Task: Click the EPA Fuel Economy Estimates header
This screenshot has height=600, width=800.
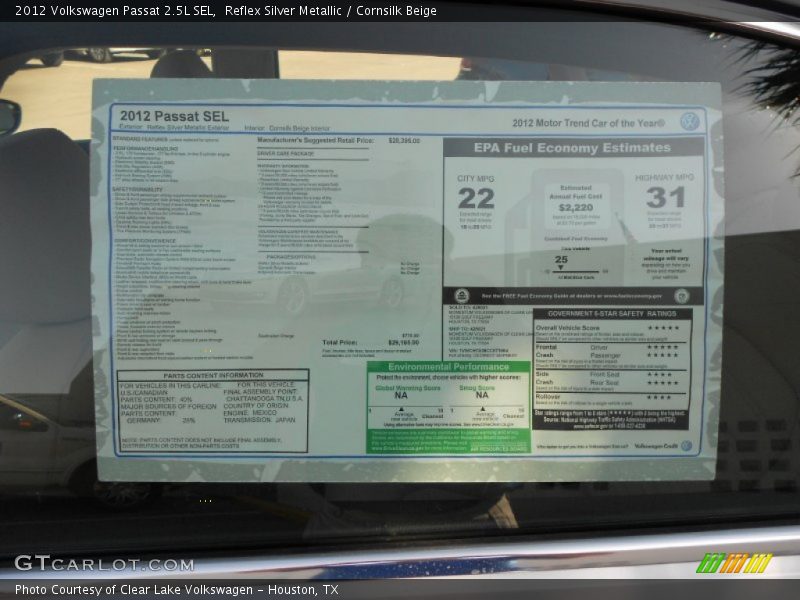Action: coord(573,148)
